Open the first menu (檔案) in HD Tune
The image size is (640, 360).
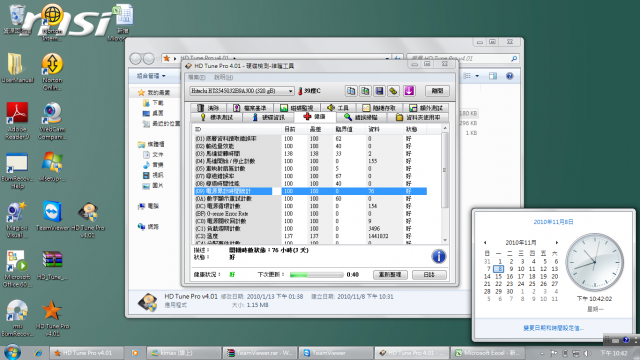[196, 77]
